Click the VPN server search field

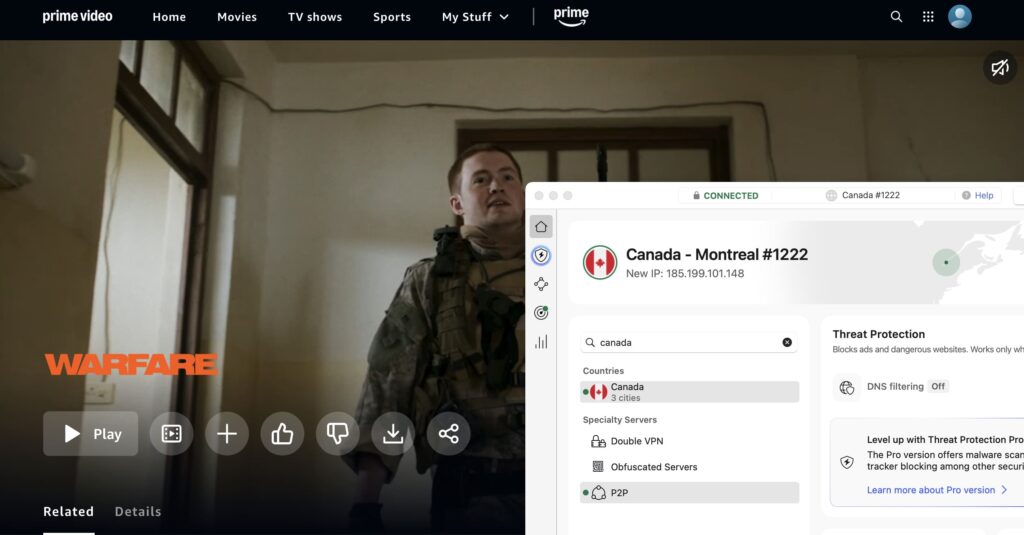click(689, 342)
